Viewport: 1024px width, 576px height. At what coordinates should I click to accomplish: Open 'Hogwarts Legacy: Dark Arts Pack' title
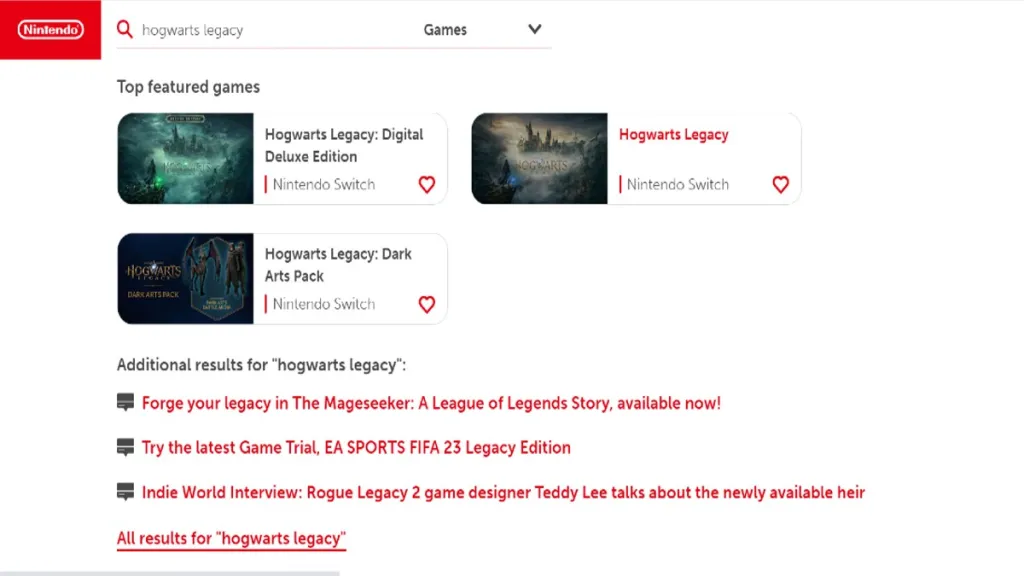coord(338,265)
